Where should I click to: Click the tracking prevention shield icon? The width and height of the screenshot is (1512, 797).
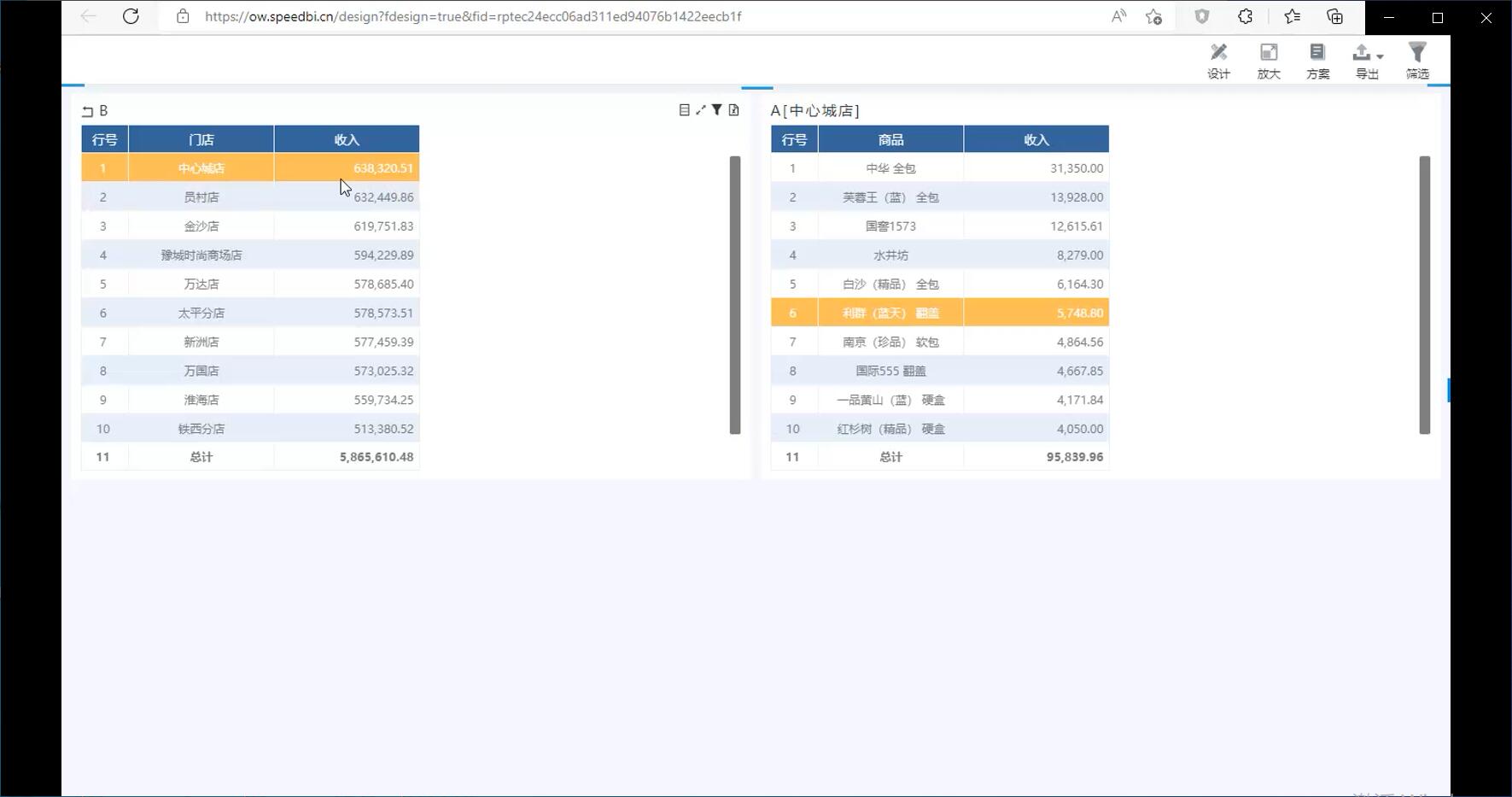[x=1201, y=16]
